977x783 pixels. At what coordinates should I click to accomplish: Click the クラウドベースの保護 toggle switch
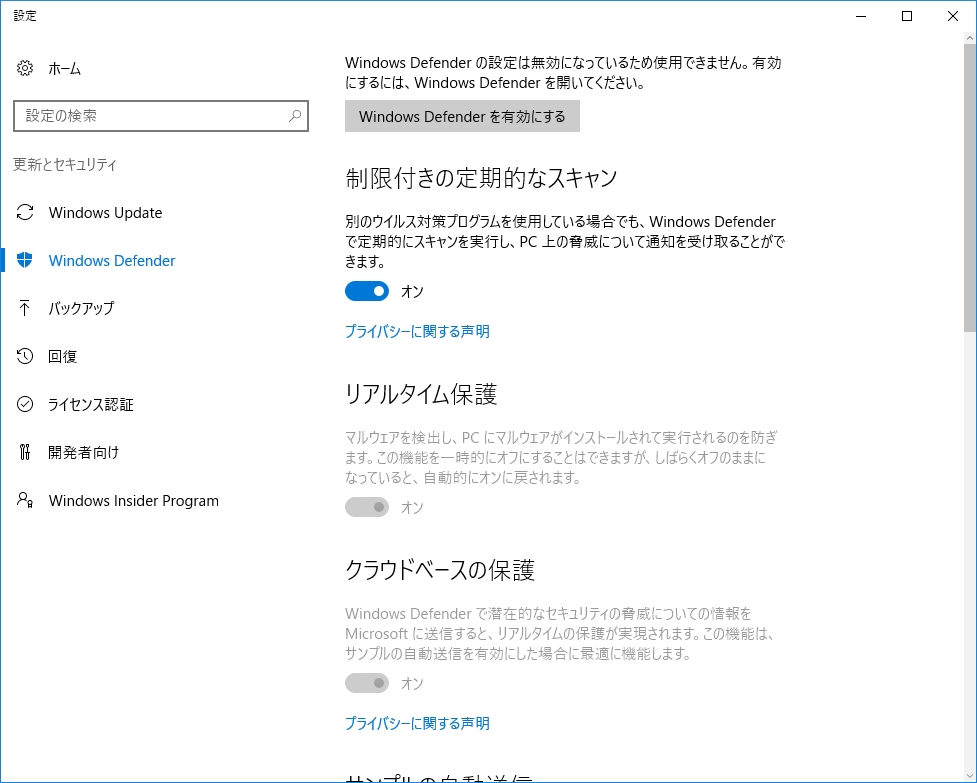tap(367, 683)
